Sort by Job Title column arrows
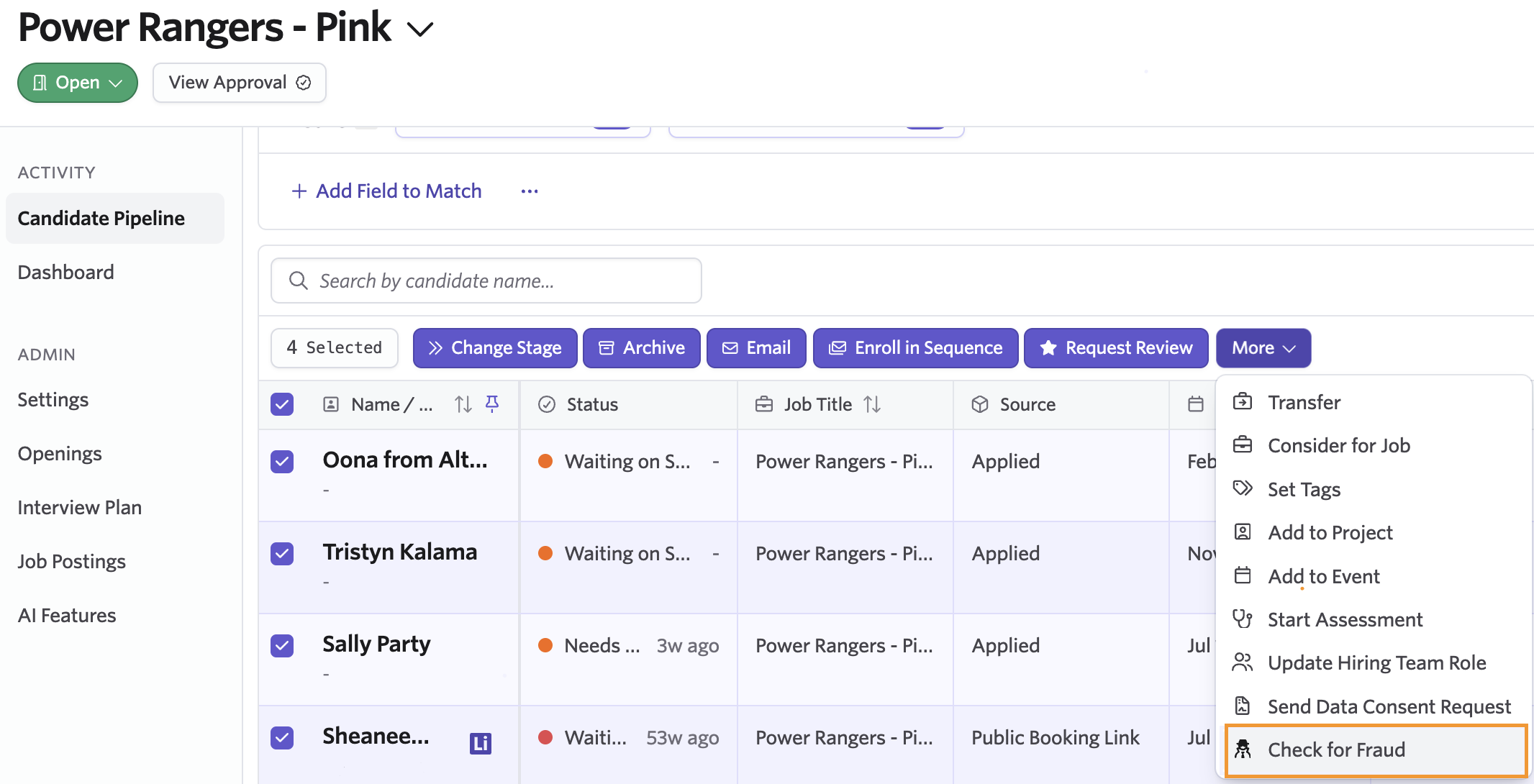The width and height of the screenshot is (1534, 784). point(872,404)
